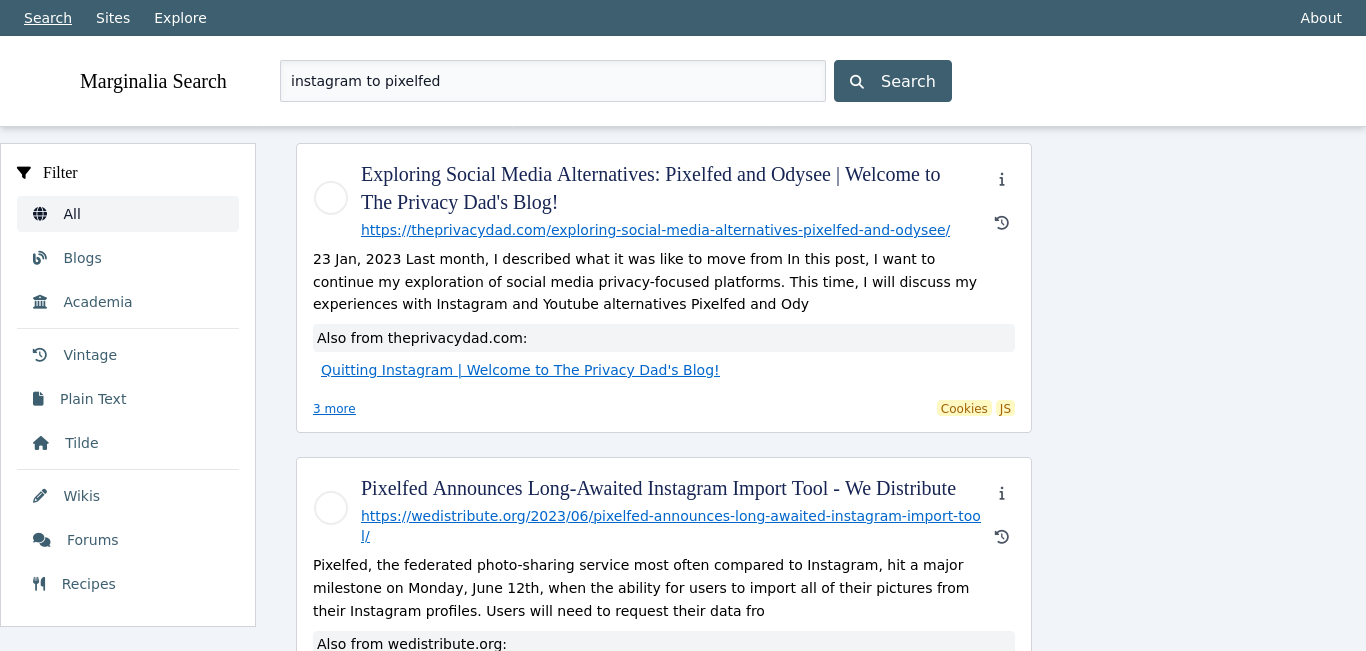Click the file icon beside Plain Text
1366x651 pixels.
(x=38, y=399)
